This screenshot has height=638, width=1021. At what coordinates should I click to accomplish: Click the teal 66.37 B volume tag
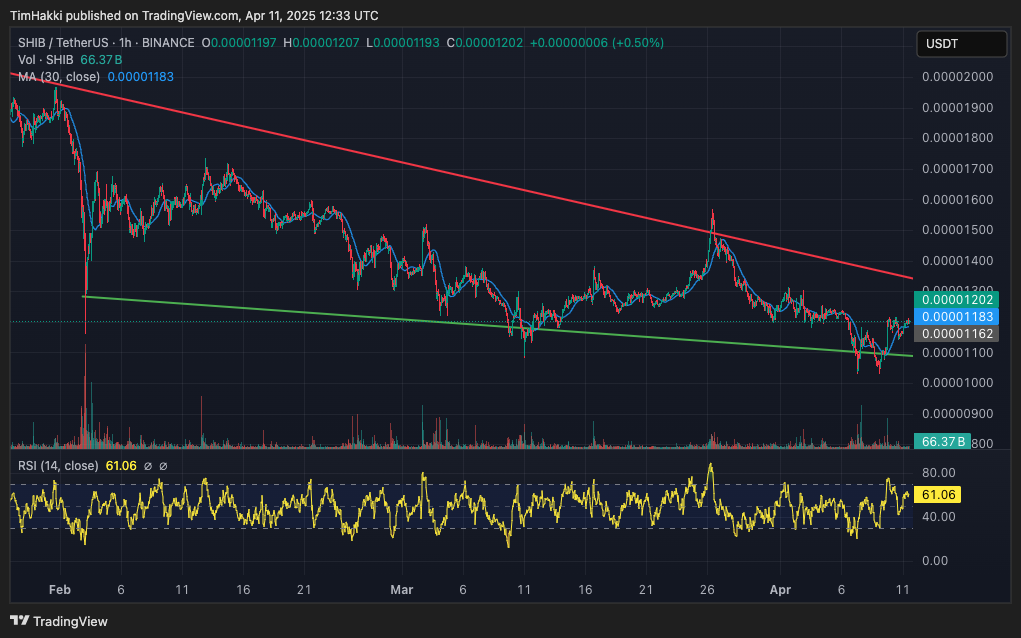point(942,441)
